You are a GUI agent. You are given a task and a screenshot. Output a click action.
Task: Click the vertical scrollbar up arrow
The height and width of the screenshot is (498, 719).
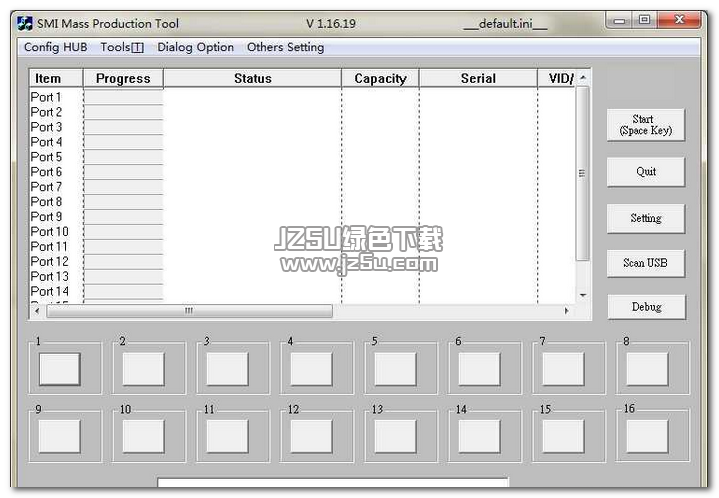point(583,77)
